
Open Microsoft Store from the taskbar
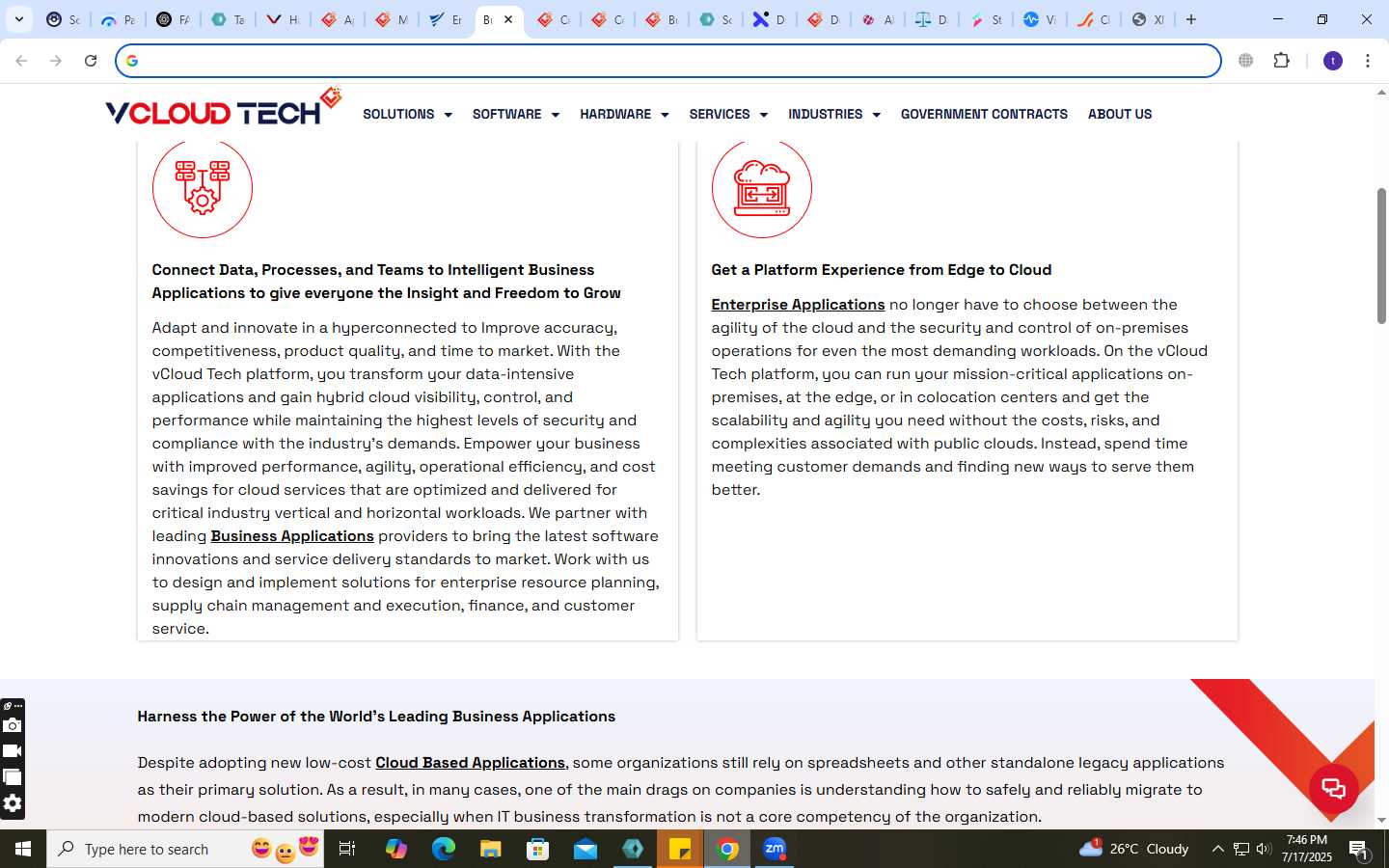point(537,849)
